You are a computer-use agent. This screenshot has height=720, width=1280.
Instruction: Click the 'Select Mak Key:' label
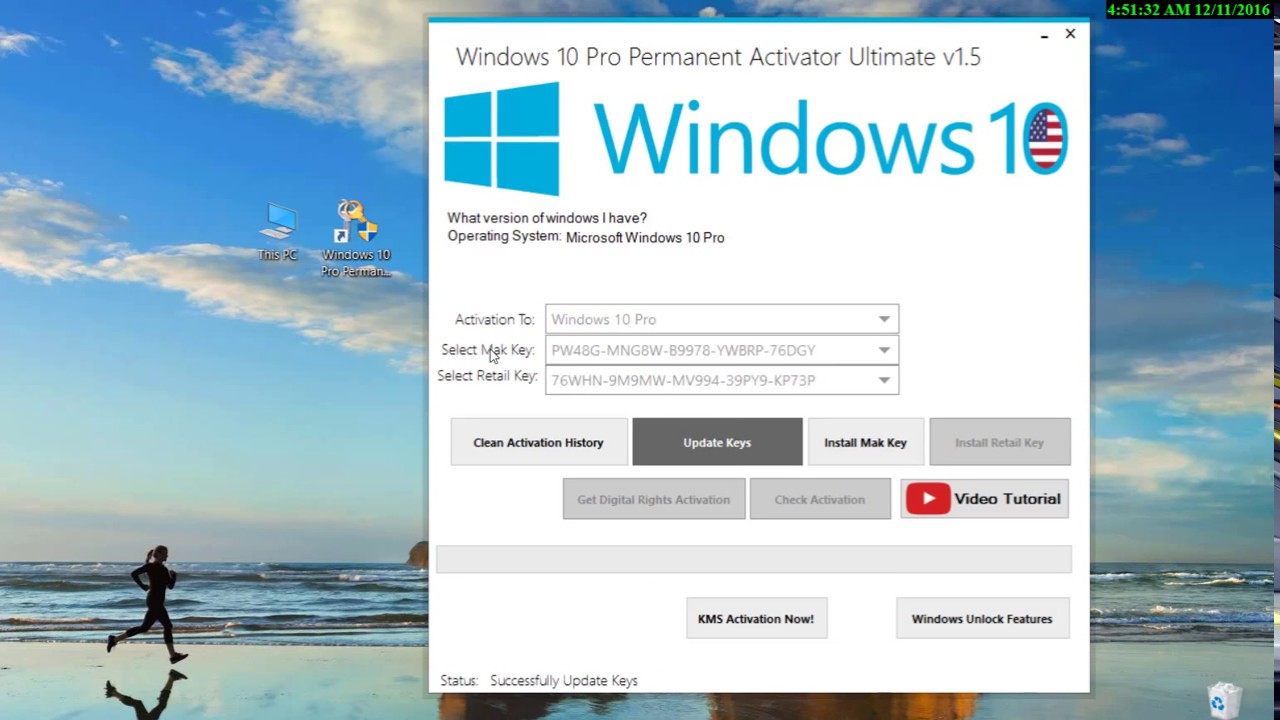point(488,350)
